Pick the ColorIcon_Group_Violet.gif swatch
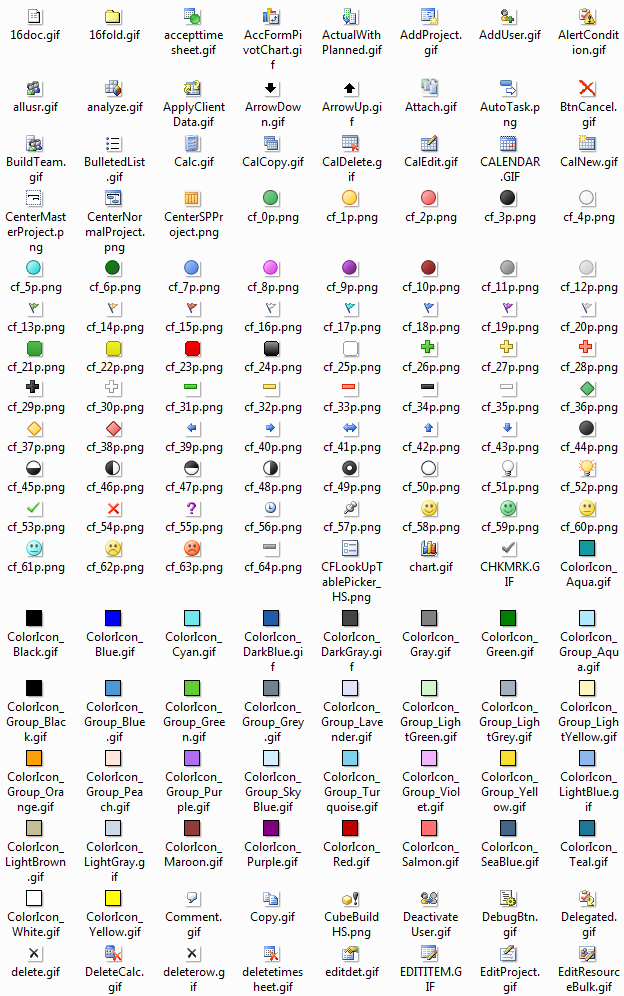 [x=430, y=758]
